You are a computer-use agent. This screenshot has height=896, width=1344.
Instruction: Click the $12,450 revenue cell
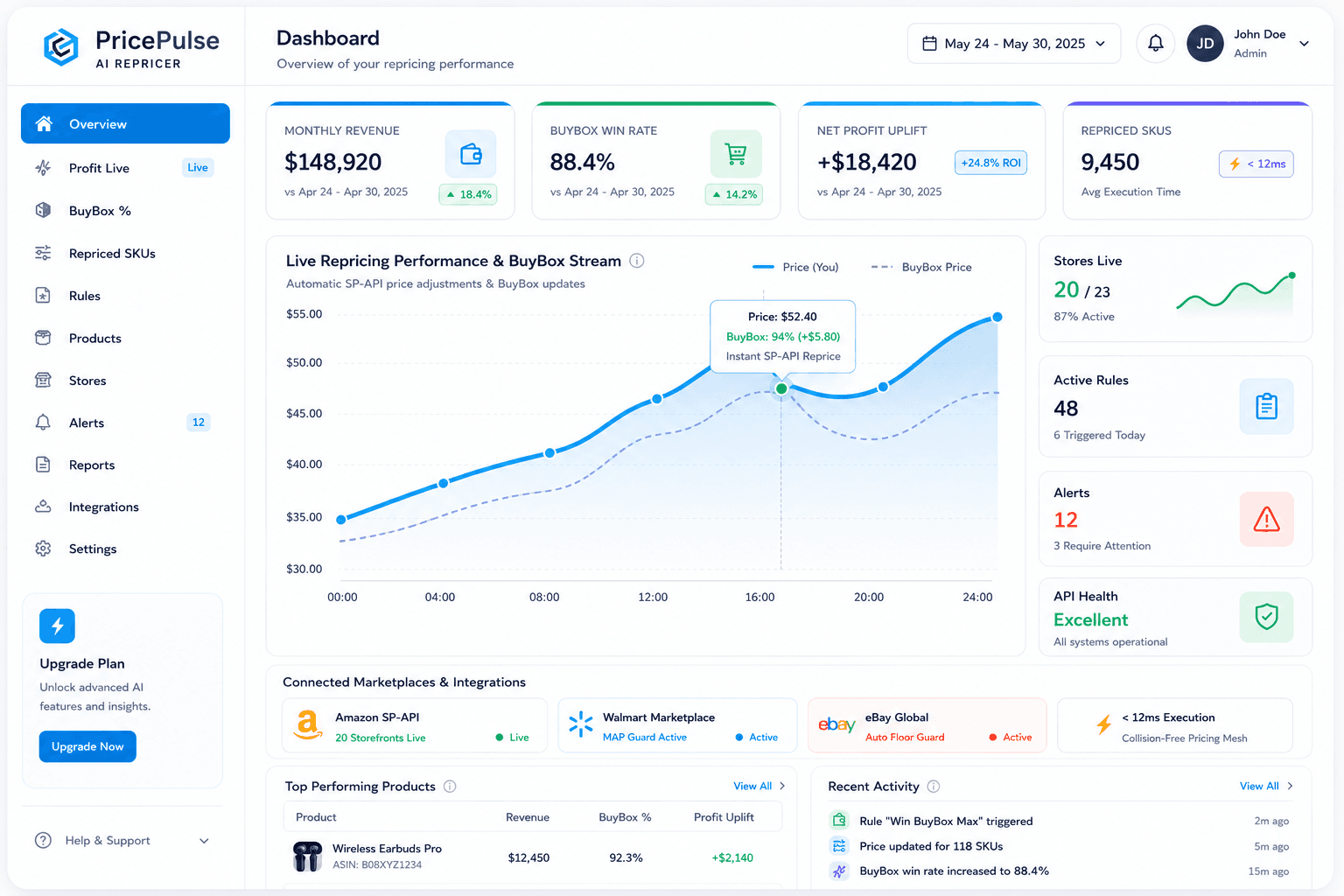tap(528, 857)
